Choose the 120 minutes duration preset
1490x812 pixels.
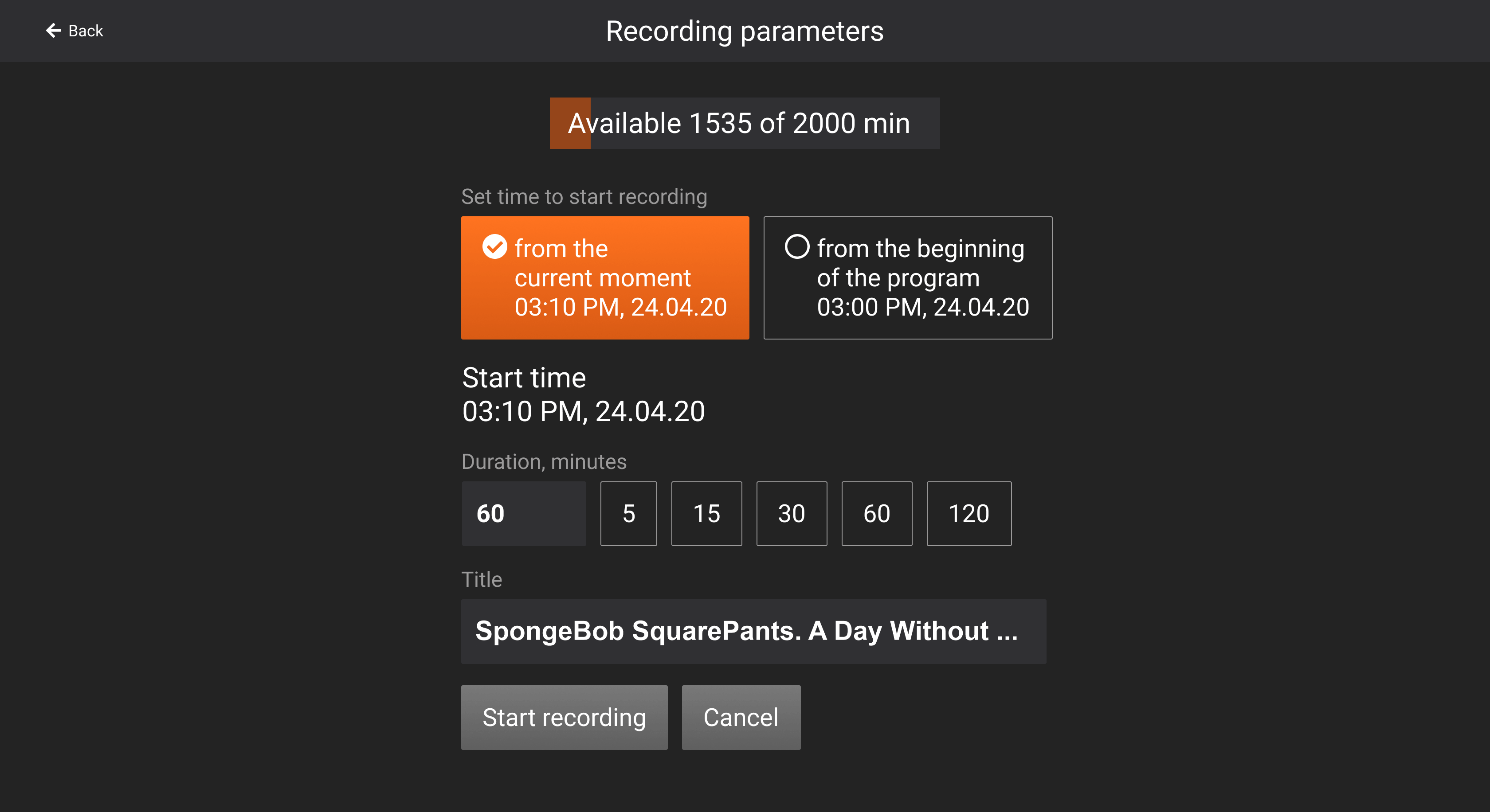click(x=969, y=513)
